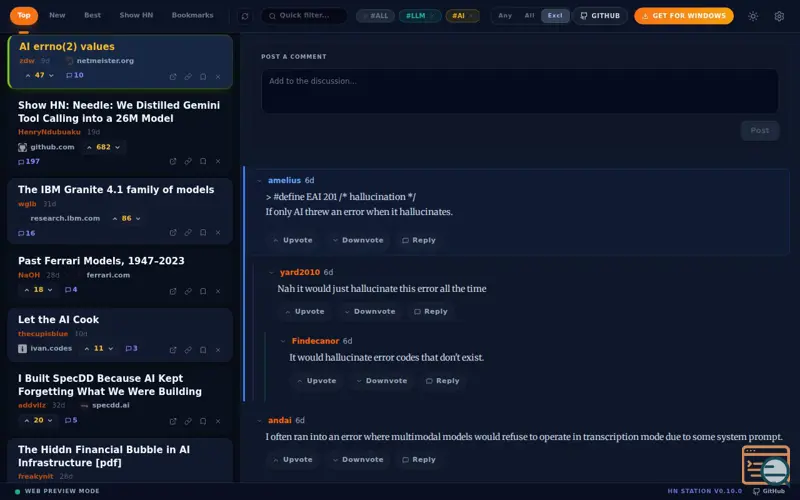800x500 pixels.
Task: Toggle the #LLM tag filter
Action: coord(419,16)
